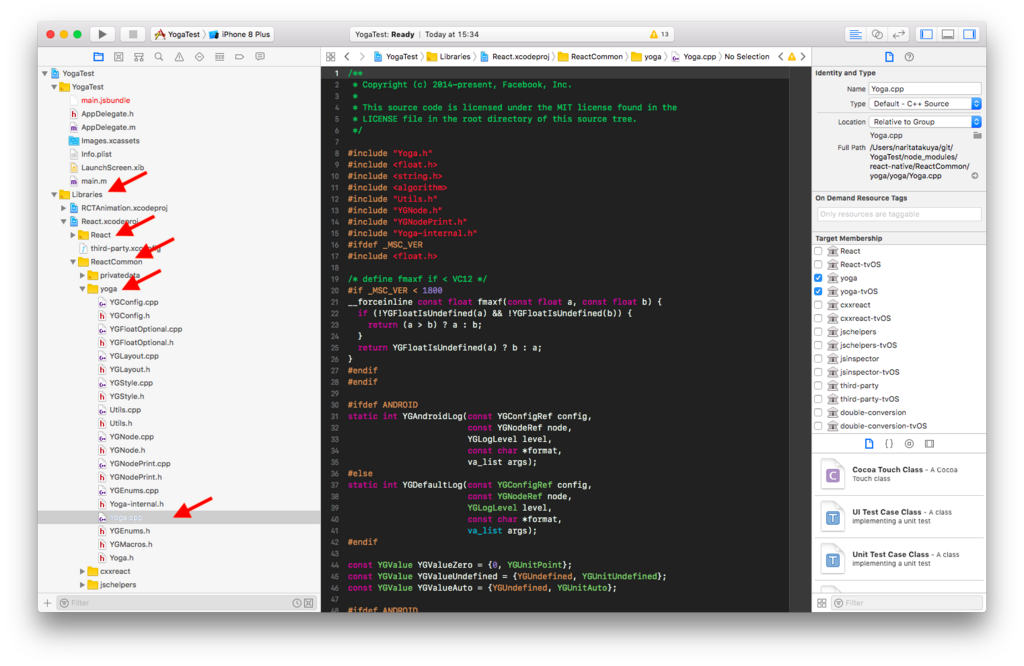Select Cocoa Touch Class template
The width and height of the screenshot is (1024, 666).
pyautogui.click(x=899, y=475)
